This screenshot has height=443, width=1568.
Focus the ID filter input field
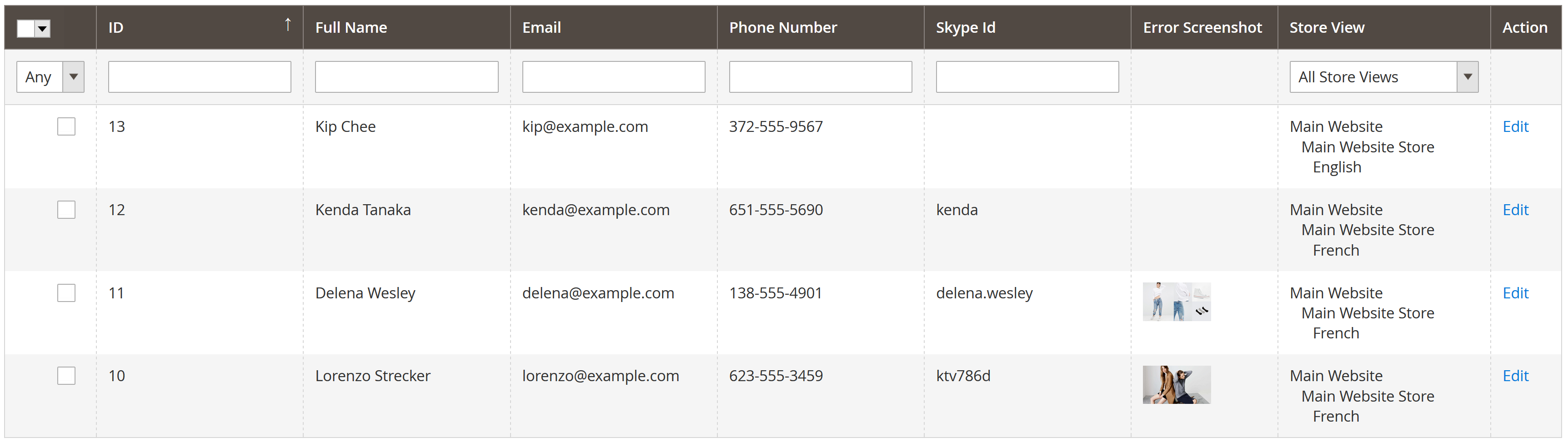click(x=200, y=77)
